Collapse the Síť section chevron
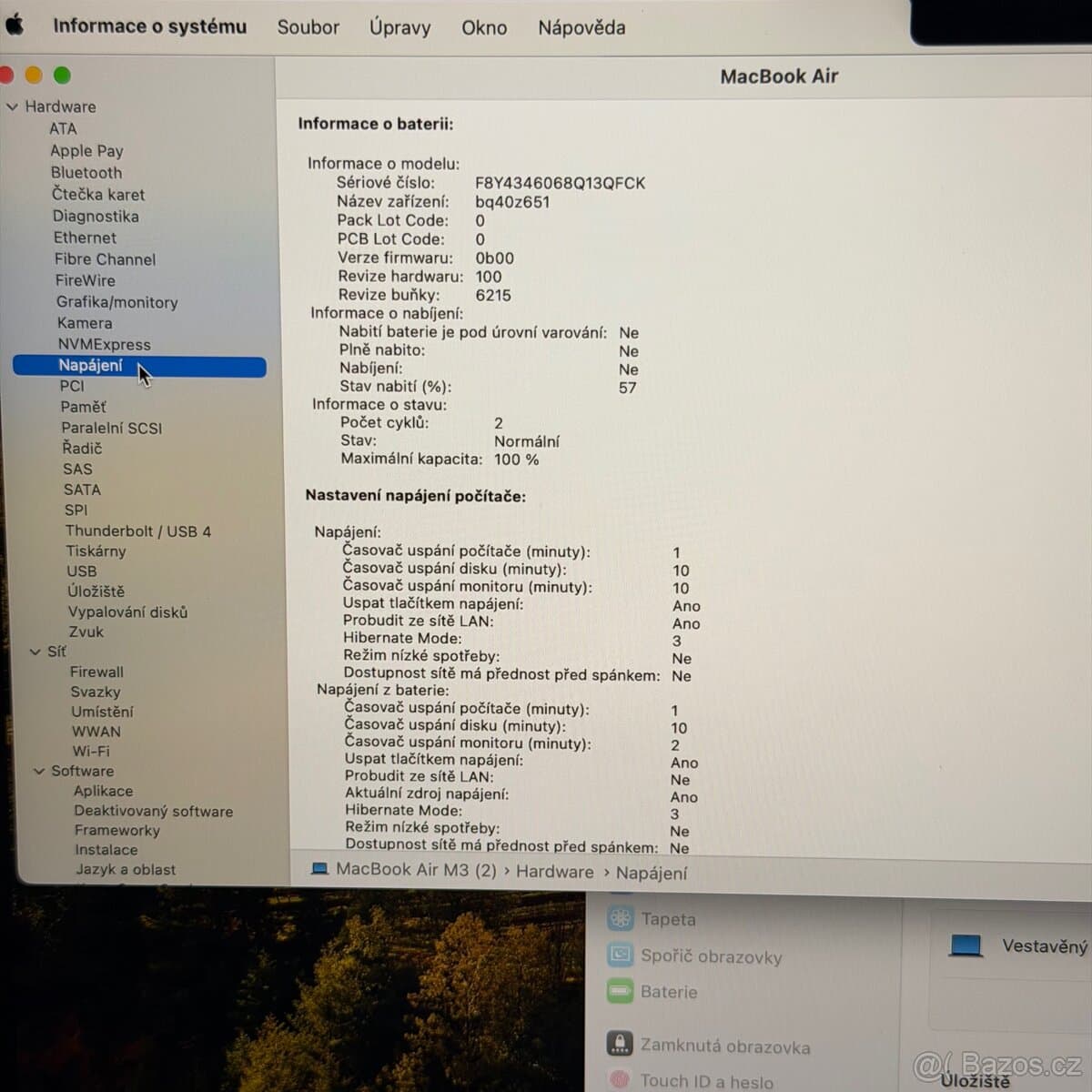The height and width of the screenshot is (1092, 1092). [x=35, y=652]
